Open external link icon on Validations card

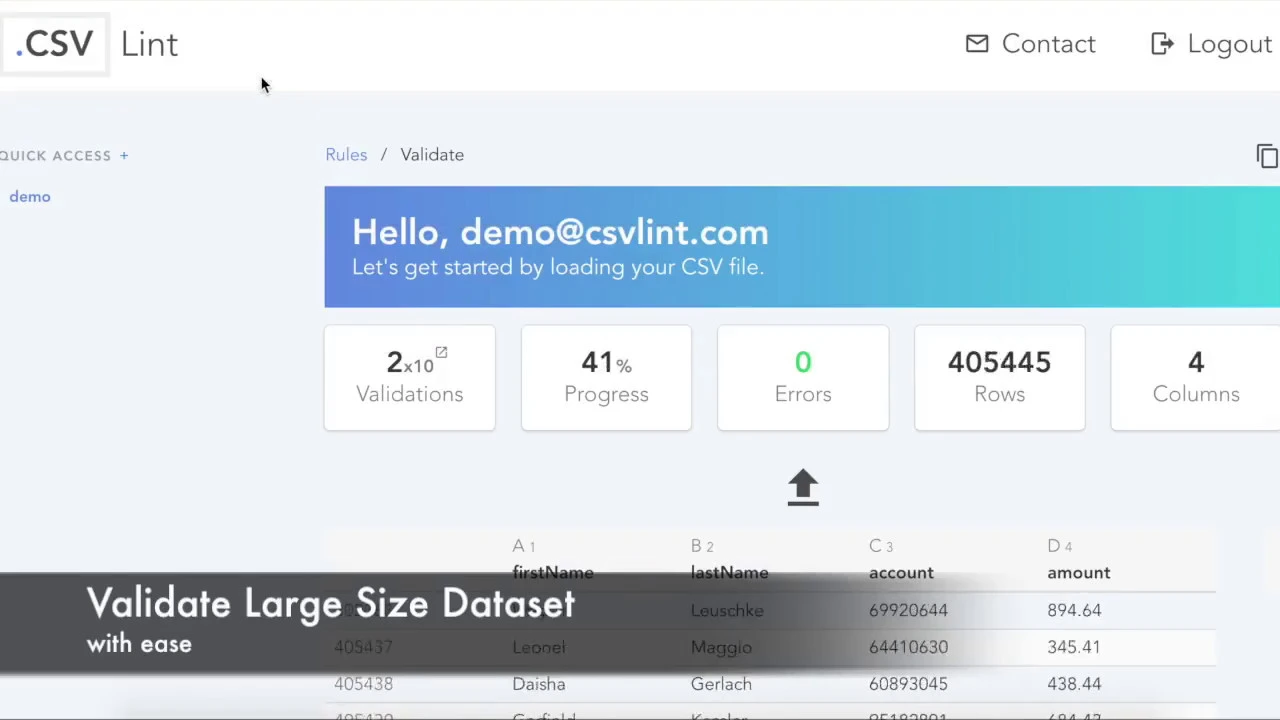click(x=441, y=352)
